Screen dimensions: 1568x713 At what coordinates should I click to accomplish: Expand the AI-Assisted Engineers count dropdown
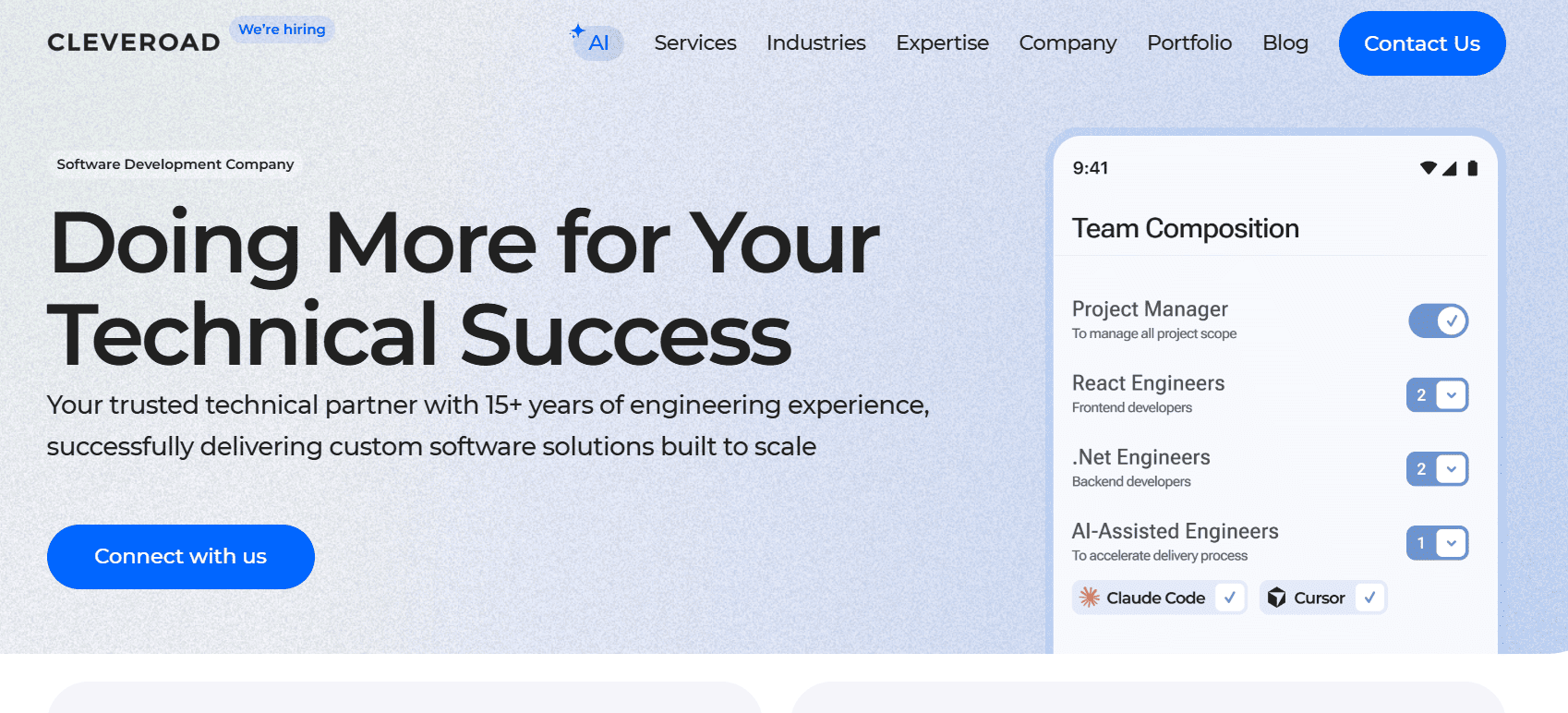pos(1452,543)
